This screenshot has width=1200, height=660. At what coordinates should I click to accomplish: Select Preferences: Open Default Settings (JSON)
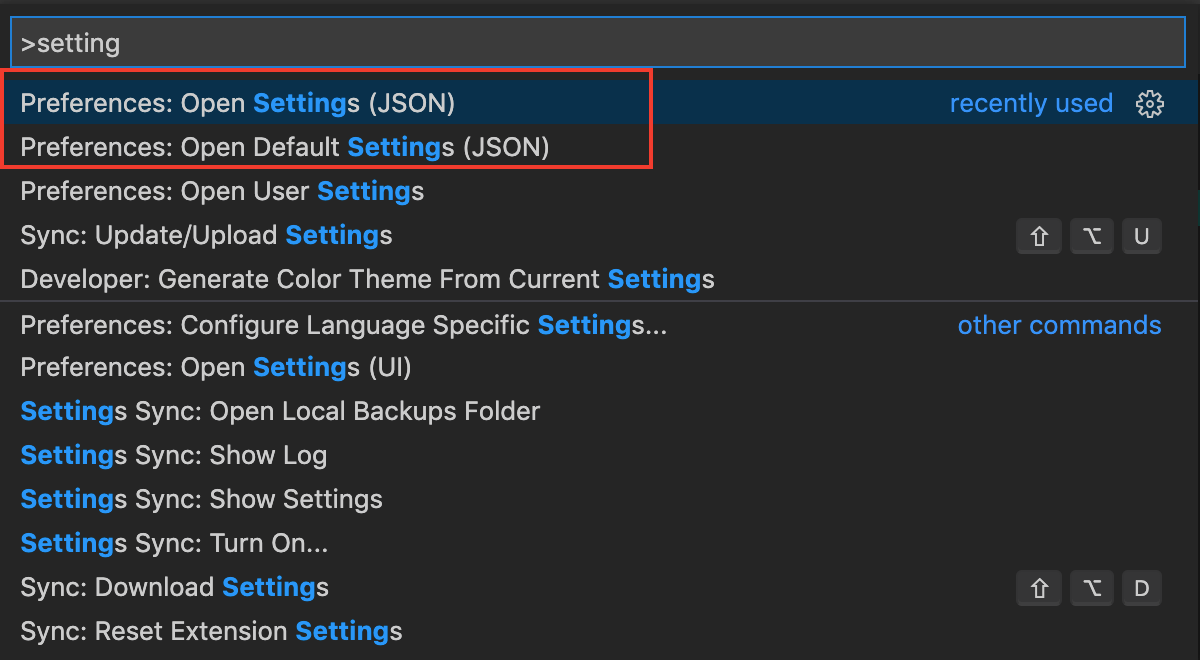click(600, 147)
